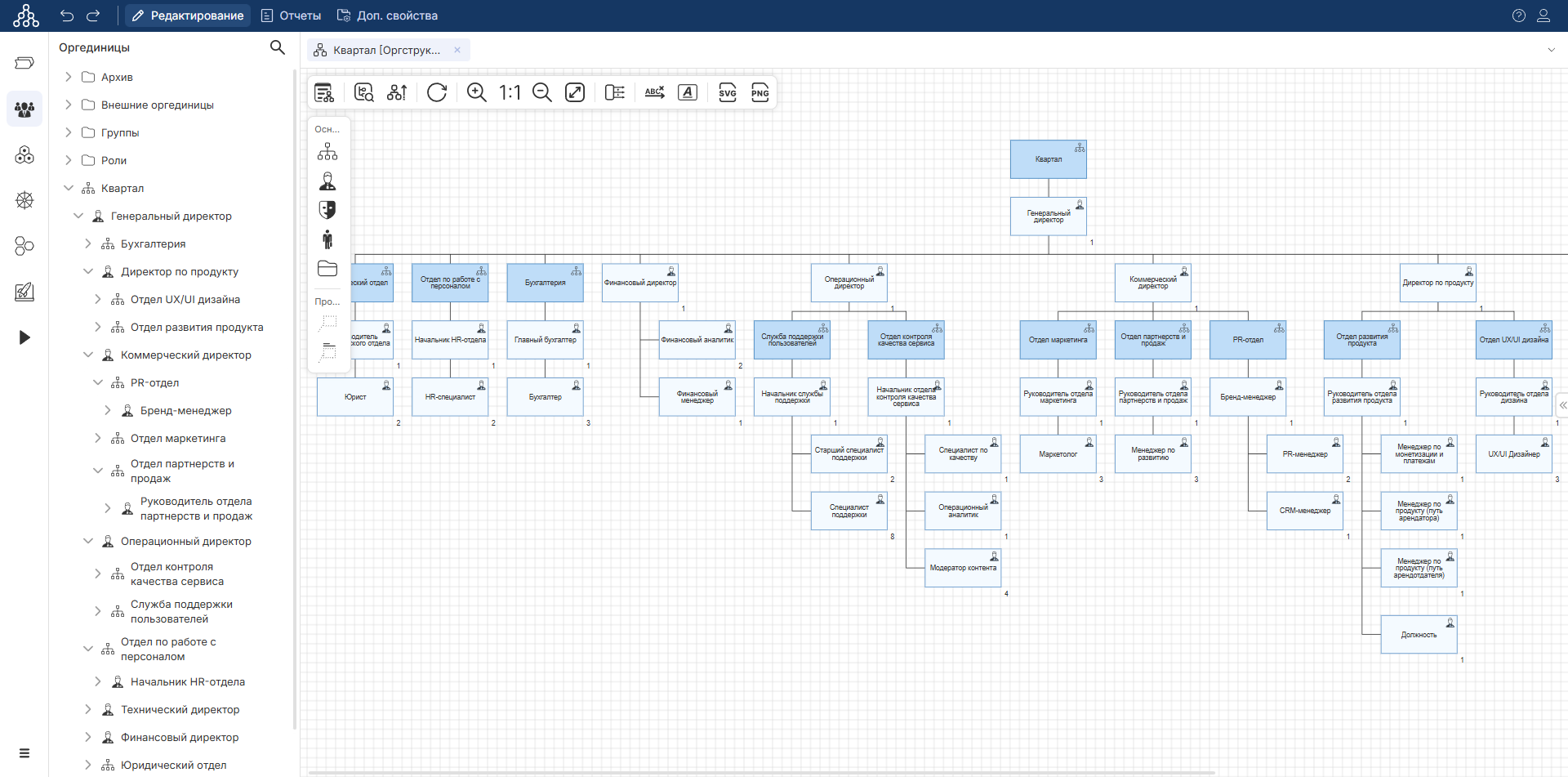Screen dimensions: 1568x777
Task: Expand the Архив folder
Action: click(x=69, y=77)
